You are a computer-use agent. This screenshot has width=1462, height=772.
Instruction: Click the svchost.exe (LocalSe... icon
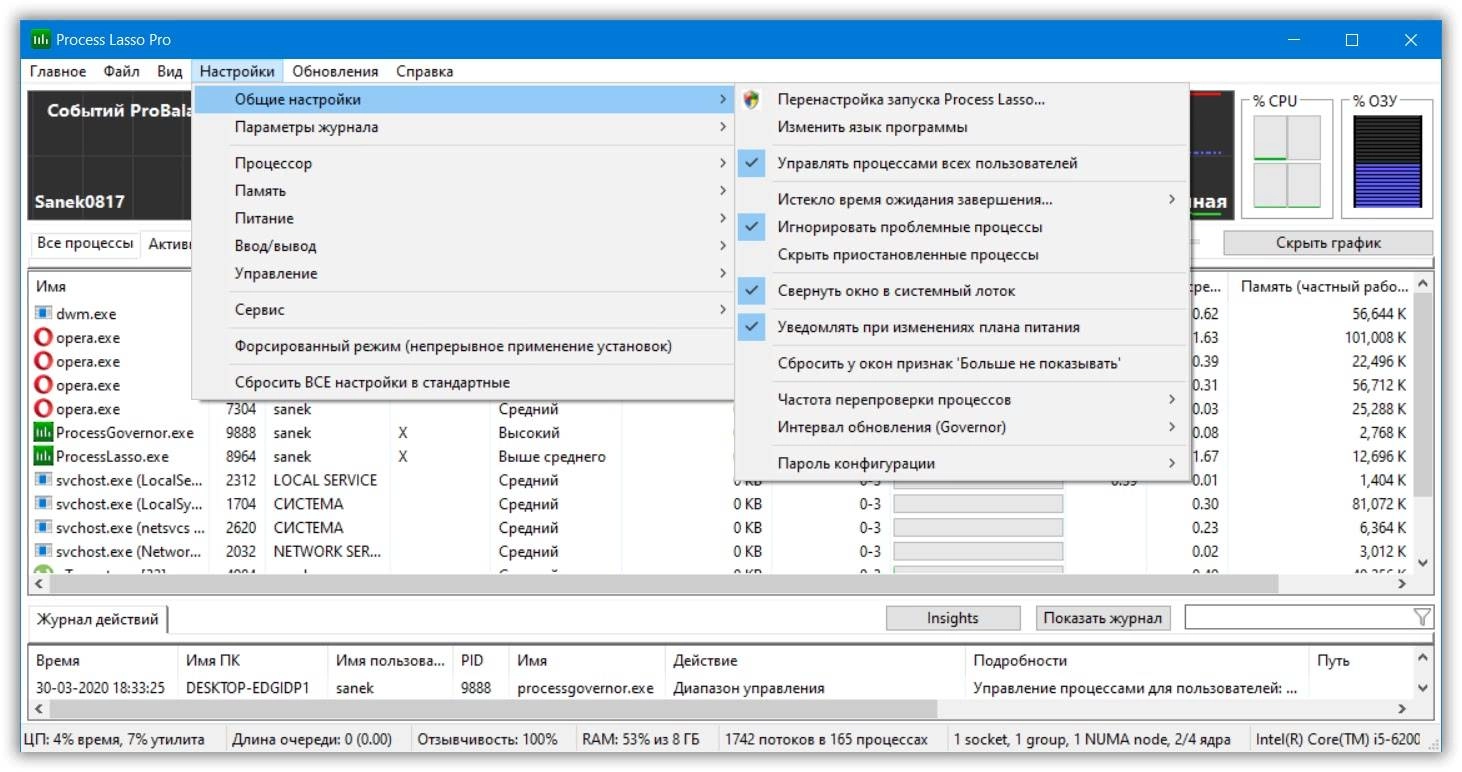(43, 480)
